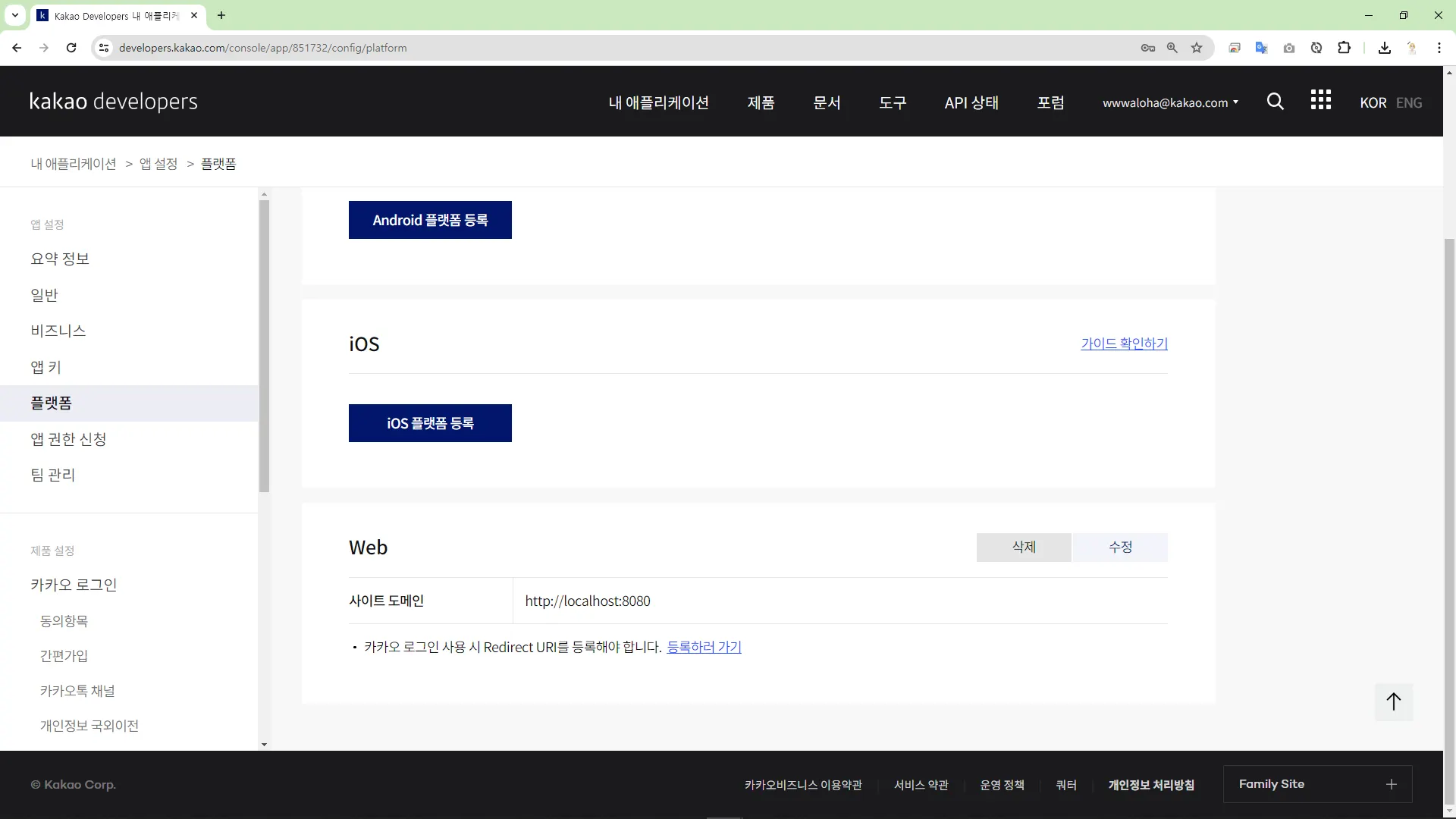The image size is (1456, 819).
Task: Reload the page with the refresh icon
Action: point(71,48)
